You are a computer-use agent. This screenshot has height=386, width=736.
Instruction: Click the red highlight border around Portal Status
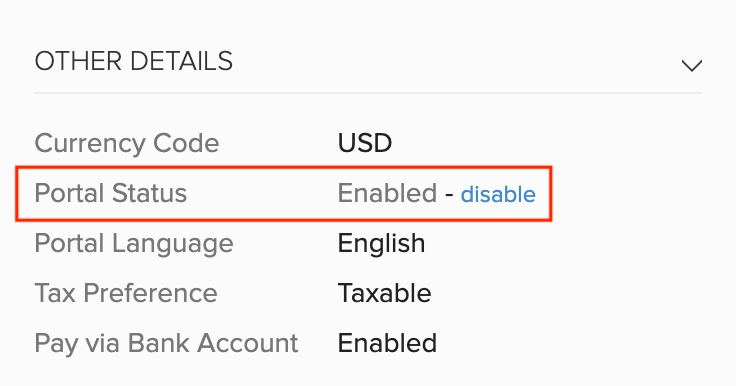[x=284, y=167]
